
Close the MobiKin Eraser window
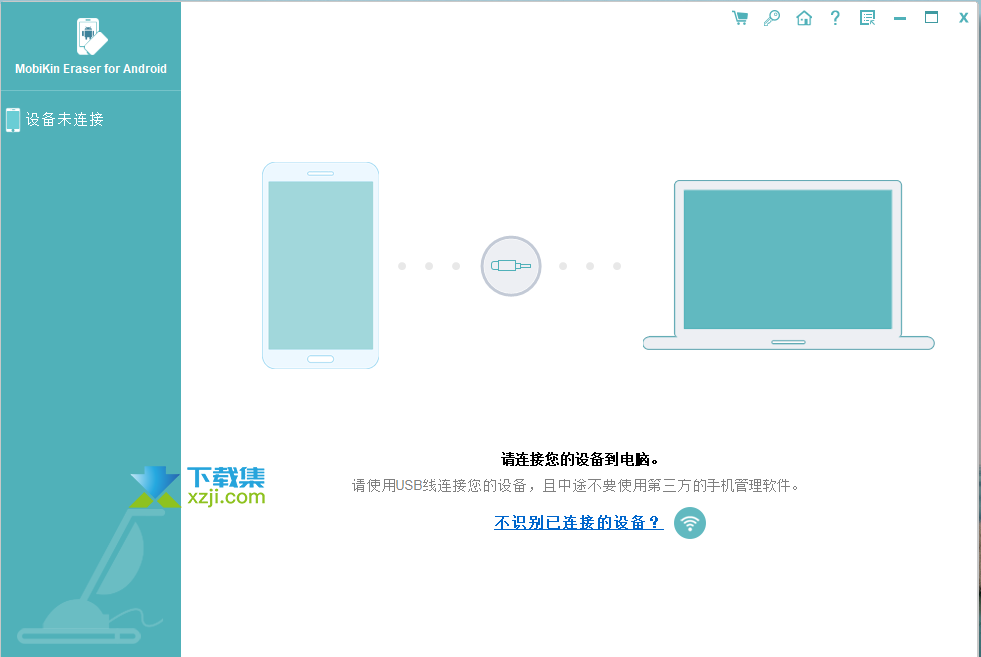(963, 18)
